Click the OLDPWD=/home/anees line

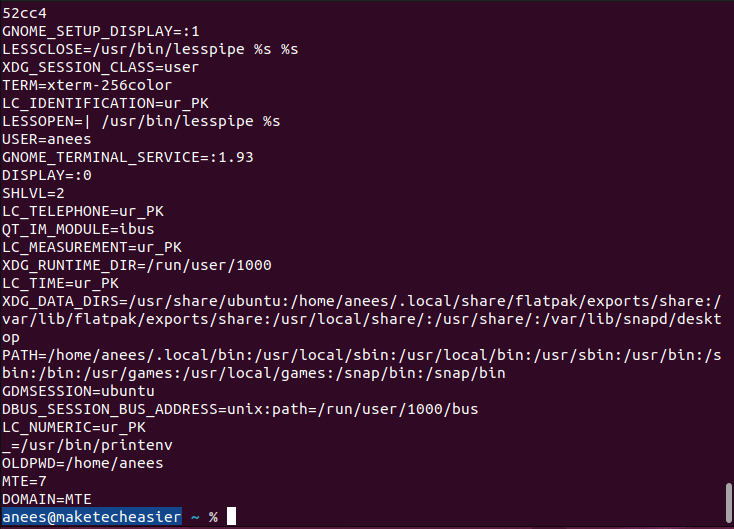point(82,463)
